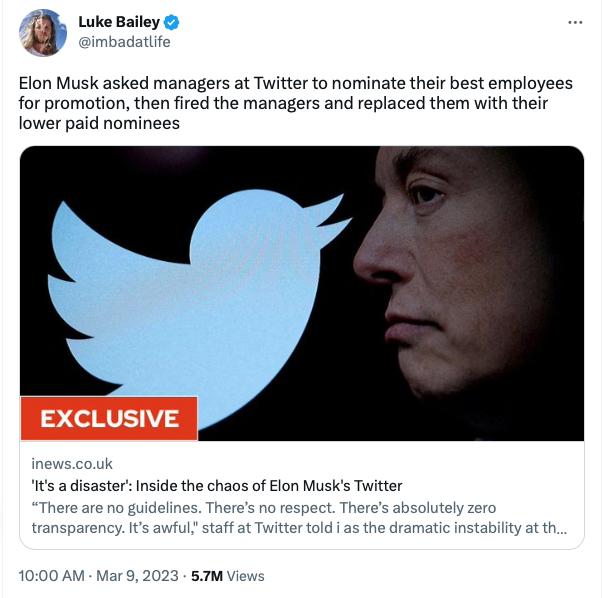Click "for promotion" in the tweet's second line

coord(64,104)
